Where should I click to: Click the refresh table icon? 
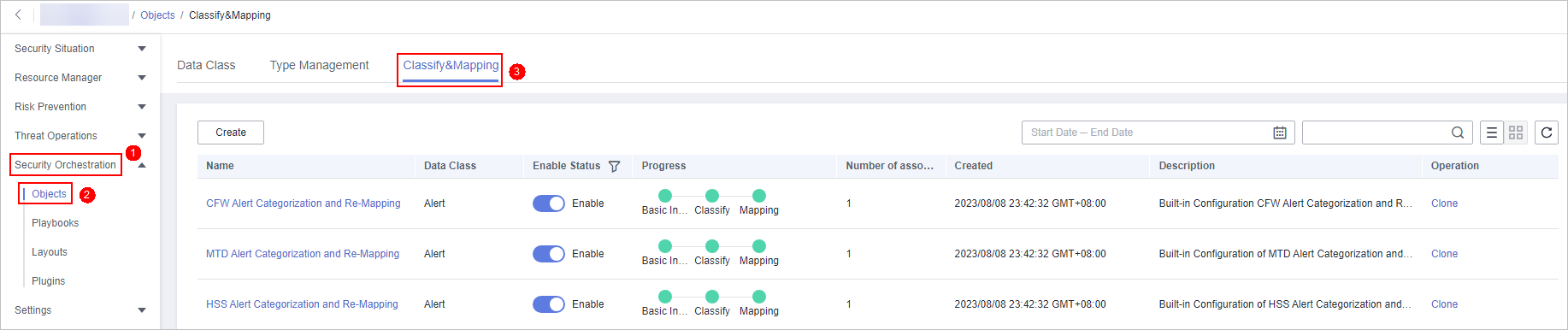(x=1547, y=133)
